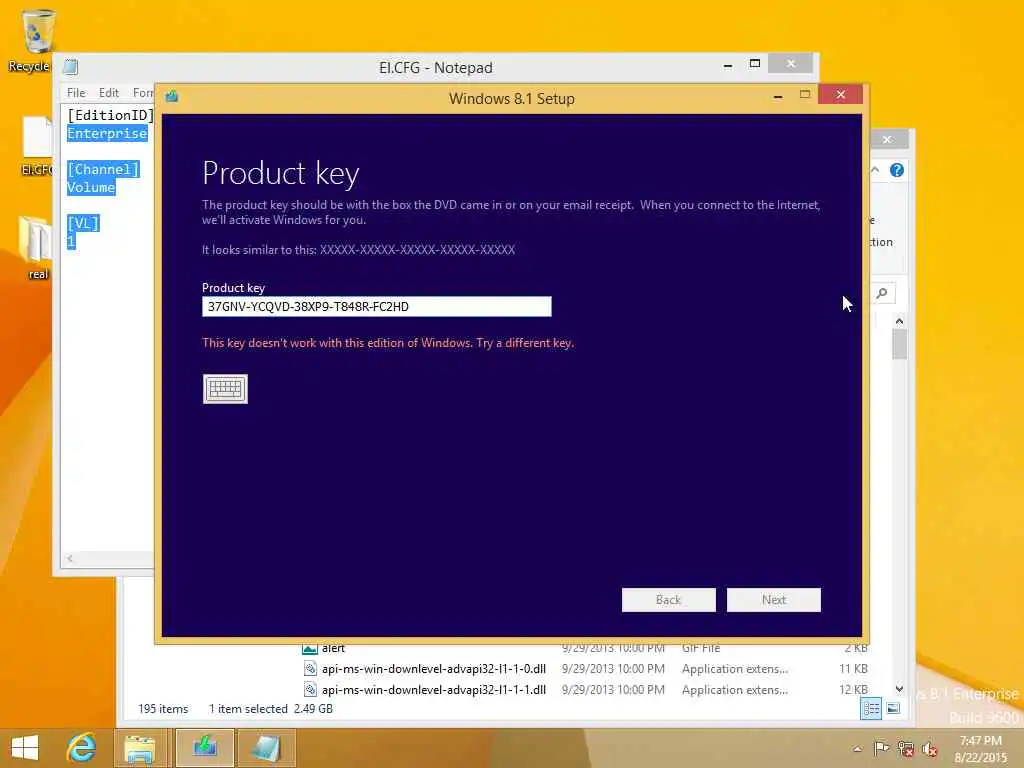Click the [Channel] line in Notepad
Image resolution: width=1024 pixels, height=768 pixels.
[x=103, y=169]
